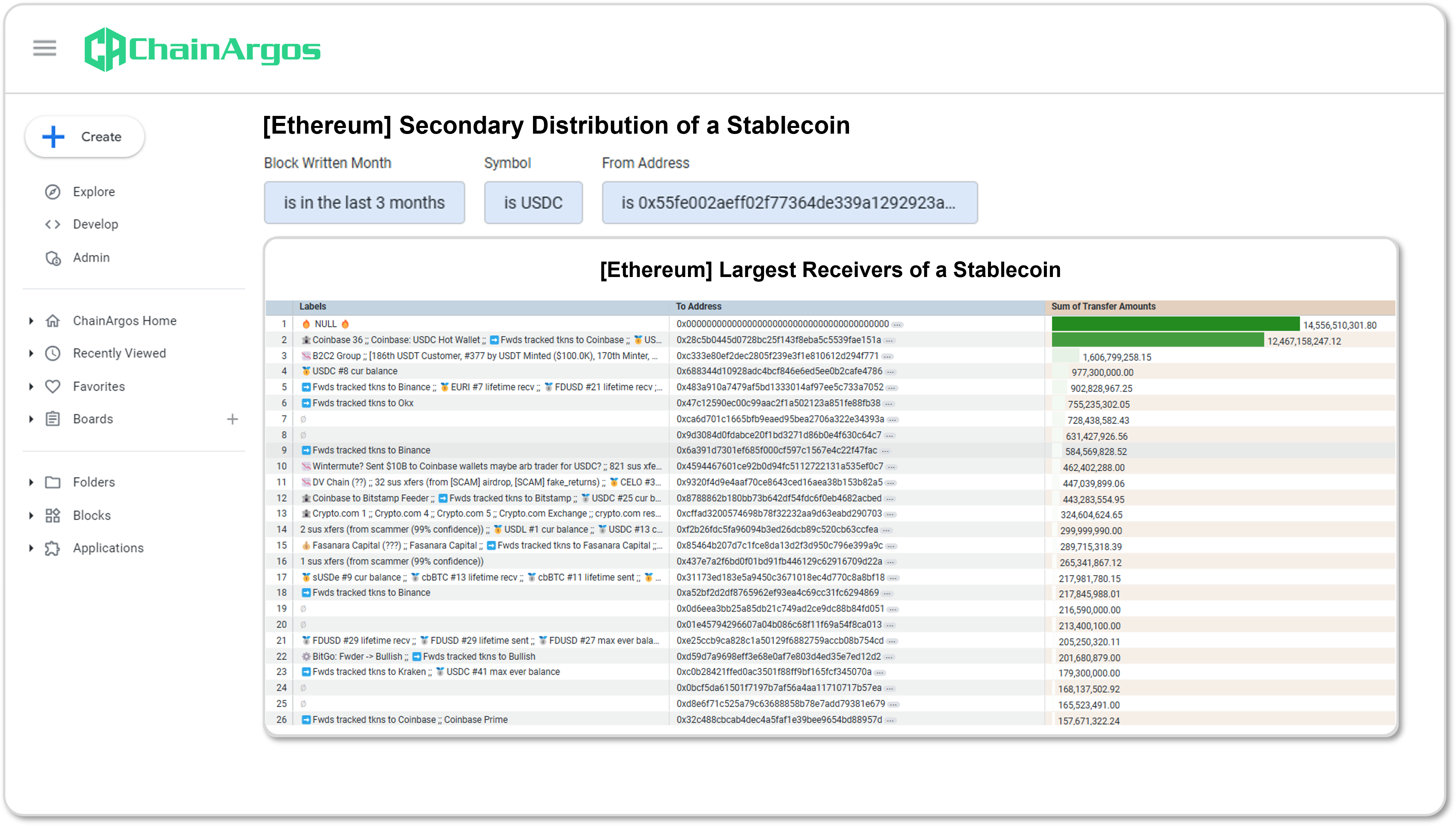Open the 'is in the last 3 months' filter

364,203
